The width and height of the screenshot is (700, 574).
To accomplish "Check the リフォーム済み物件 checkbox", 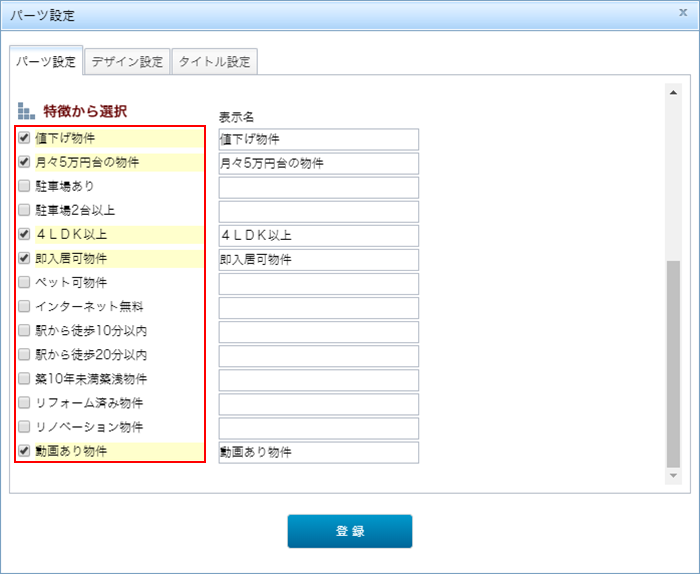I will click(24, 403).
